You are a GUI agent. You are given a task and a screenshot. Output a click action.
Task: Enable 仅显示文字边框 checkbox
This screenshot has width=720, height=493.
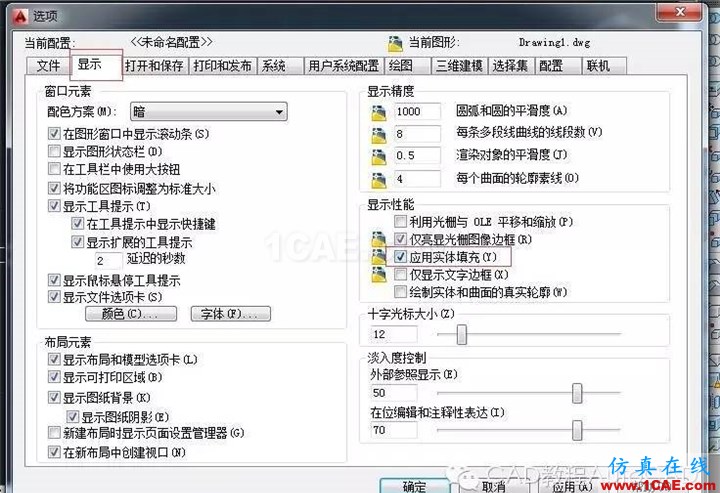[400, 275]
